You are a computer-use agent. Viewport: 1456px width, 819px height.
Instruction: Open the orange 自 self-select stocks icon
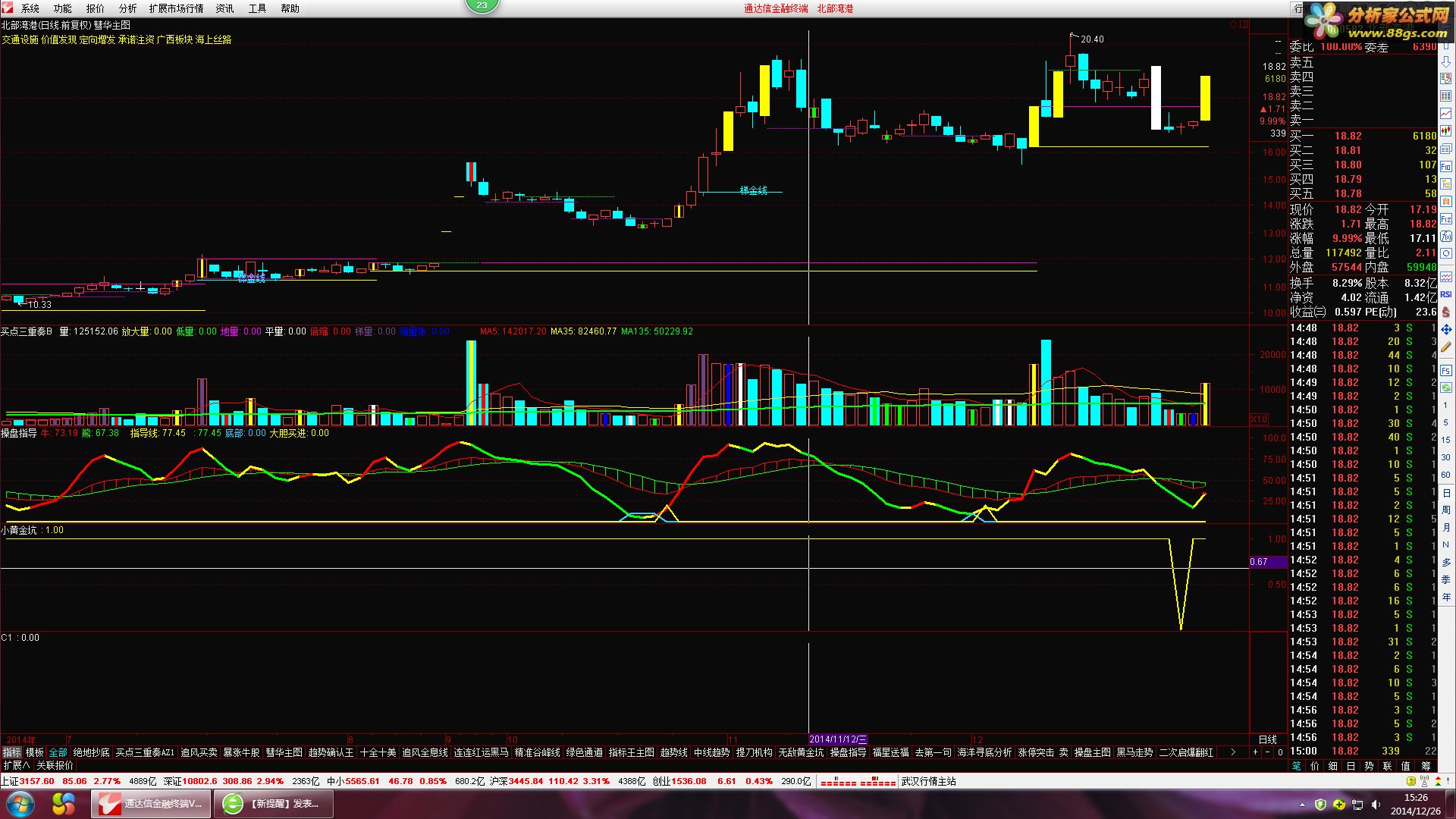pyautogui.click(x=1446, y=201)
